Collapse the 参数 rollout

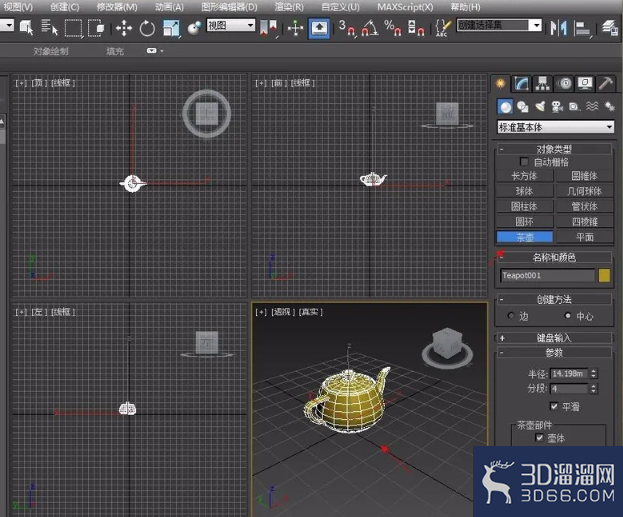(553, 352)
